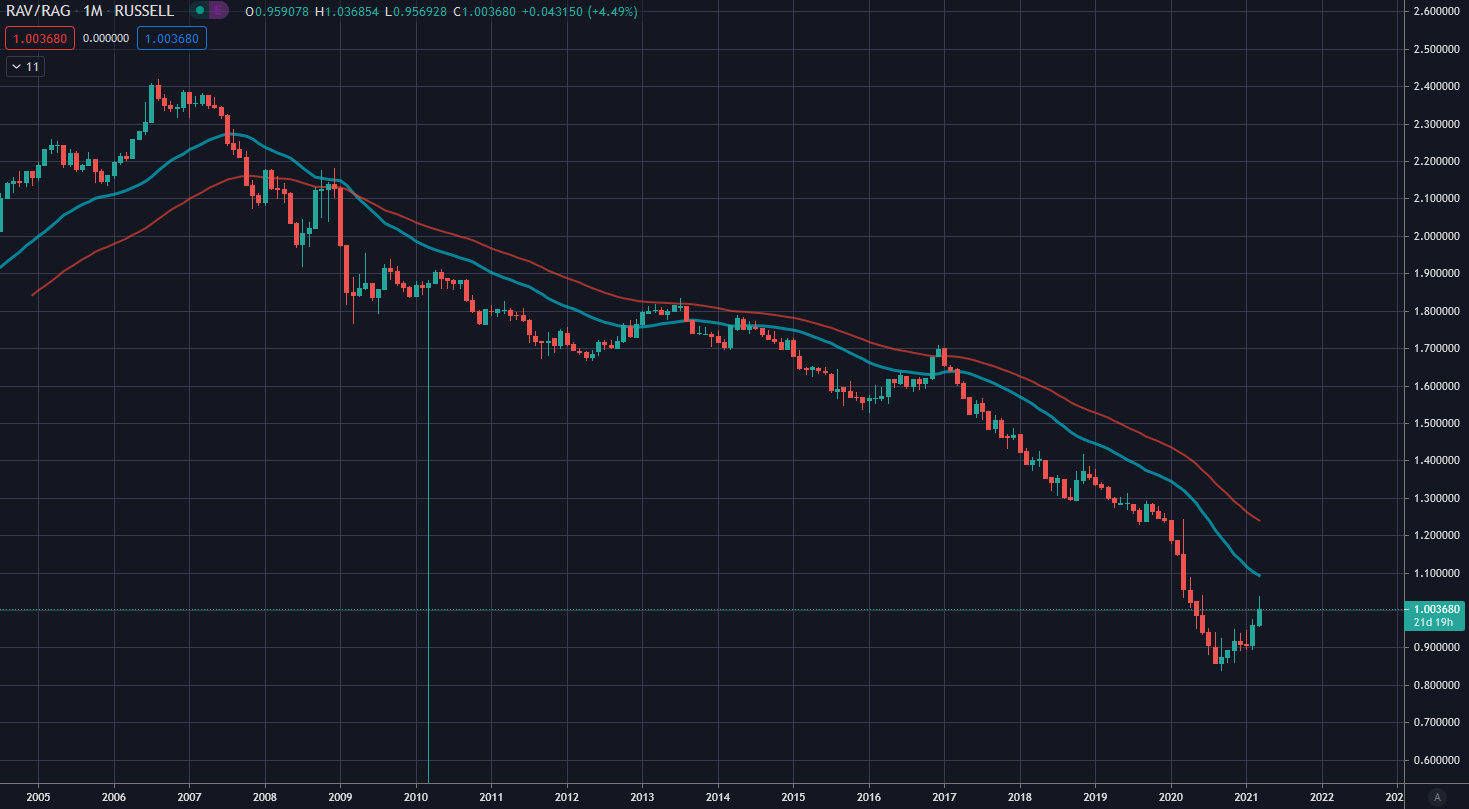Click the purple E badge icon
Viewport: 1469px width, 809px height.
pyautogui.click(x=216, y=11)
